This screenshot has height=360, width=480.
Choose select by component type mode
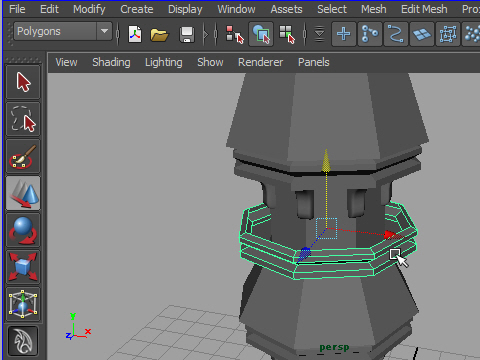click(x=287, y=34)
